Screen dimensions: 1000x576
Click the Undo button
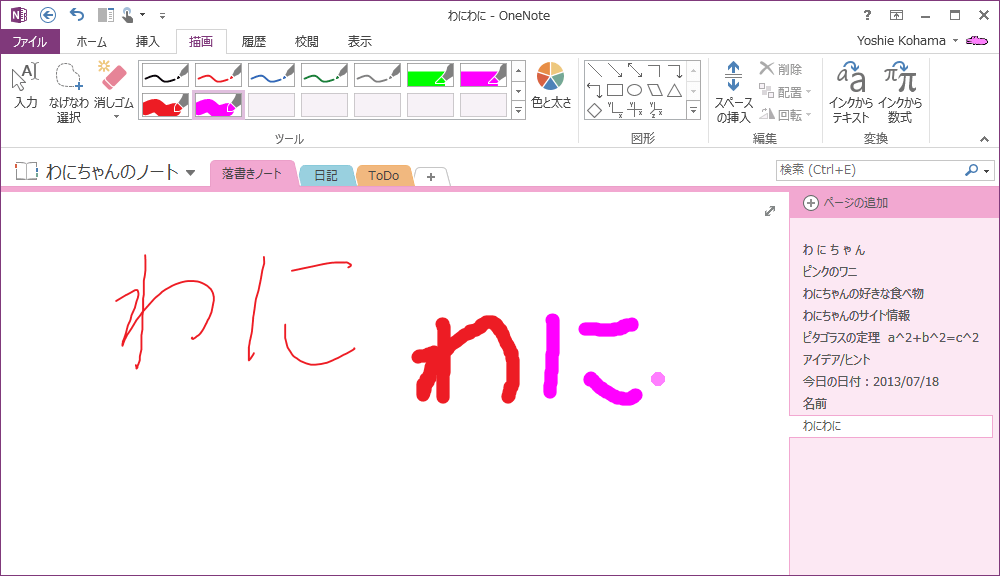tap(77, 15)
